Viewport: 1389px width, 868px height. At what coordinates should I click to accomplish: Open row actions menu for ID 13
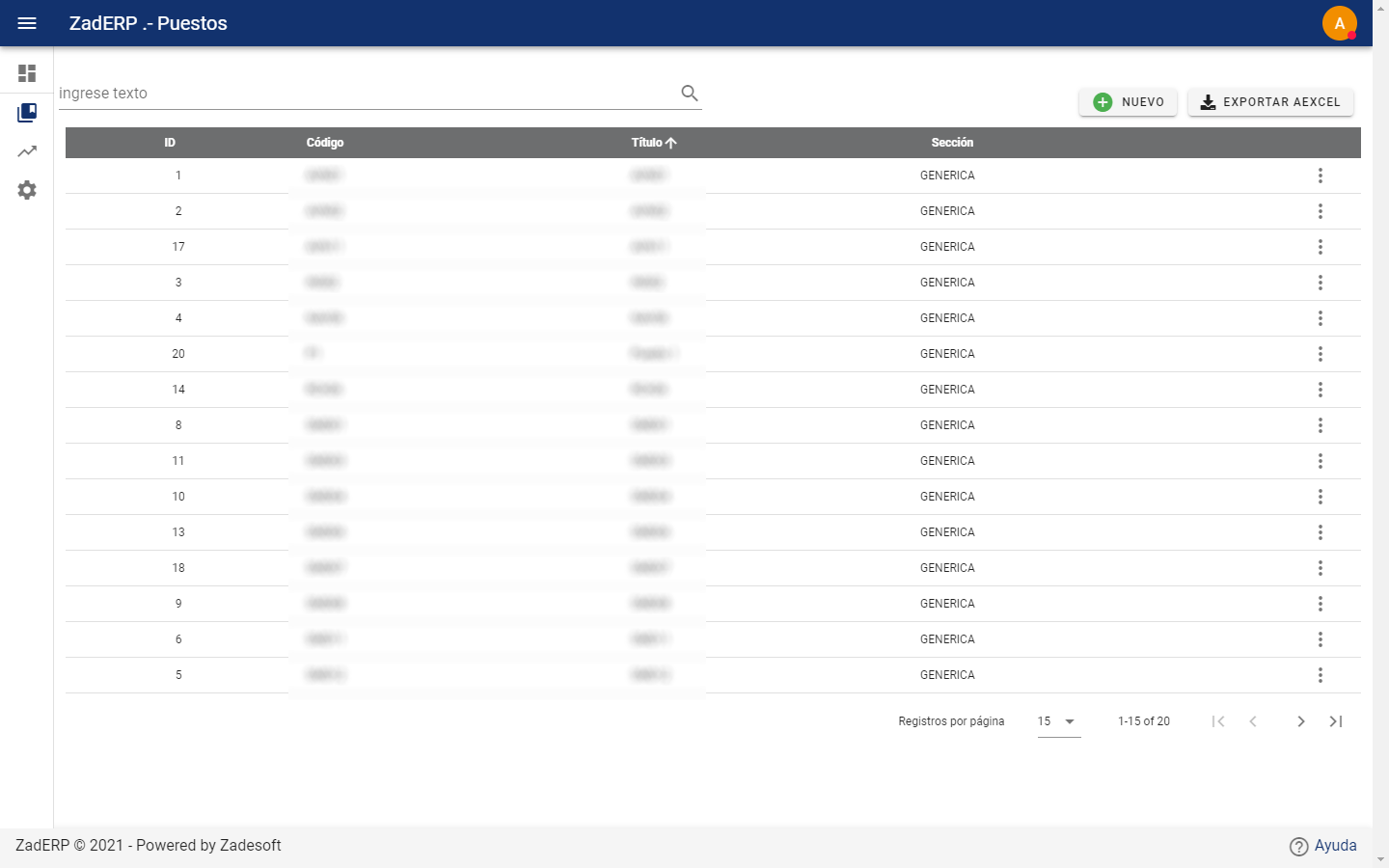tap(1321, 532)
